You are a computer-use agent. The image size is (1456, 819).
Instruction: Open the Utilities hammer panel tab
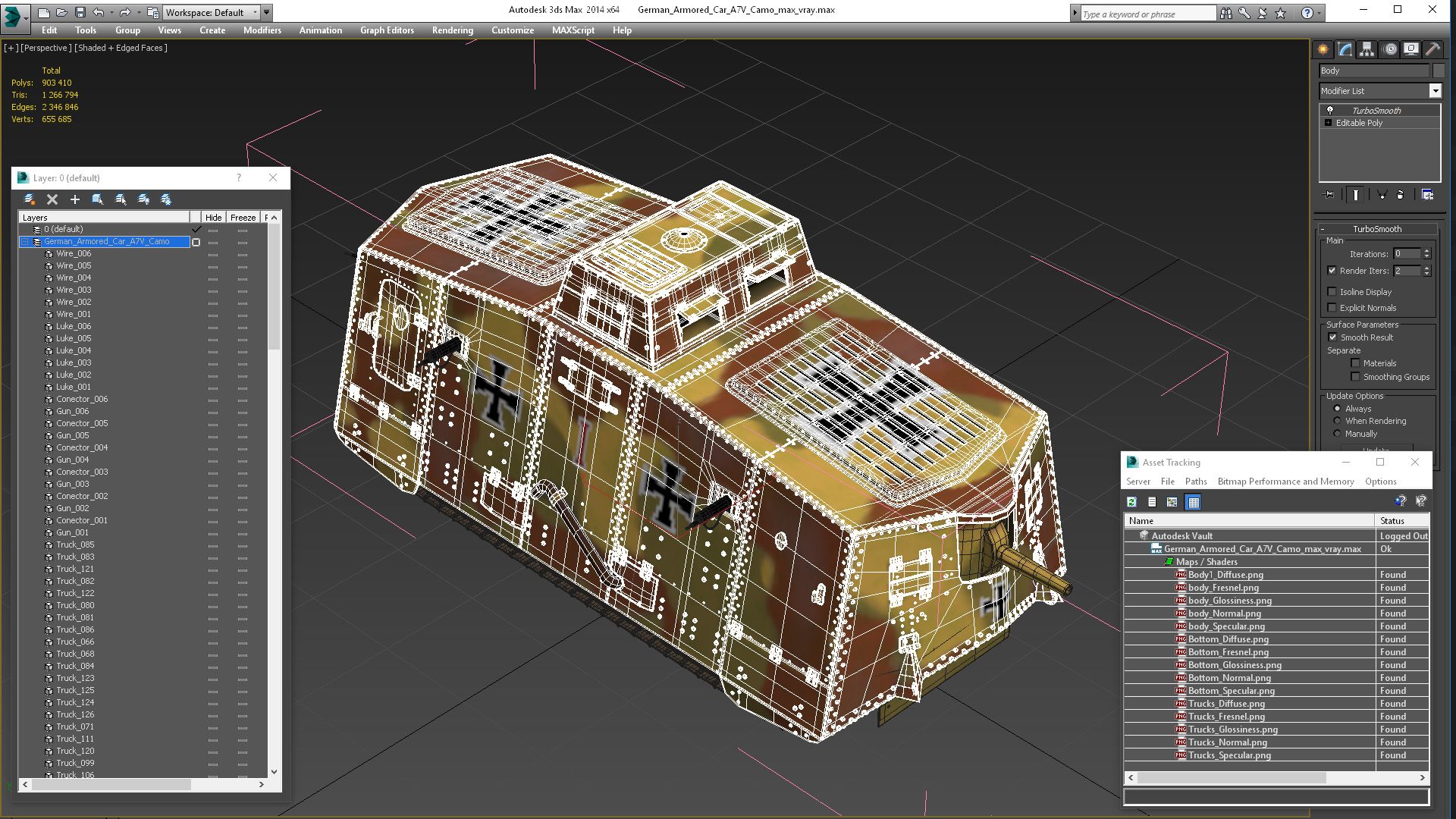[x=1432, y=49]
